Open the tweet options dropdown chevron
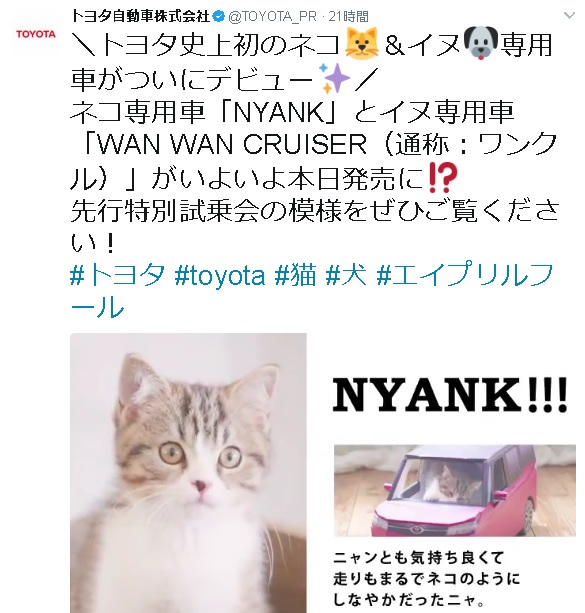The width and height of the screenshot is (585, 613). click(569, 16)
